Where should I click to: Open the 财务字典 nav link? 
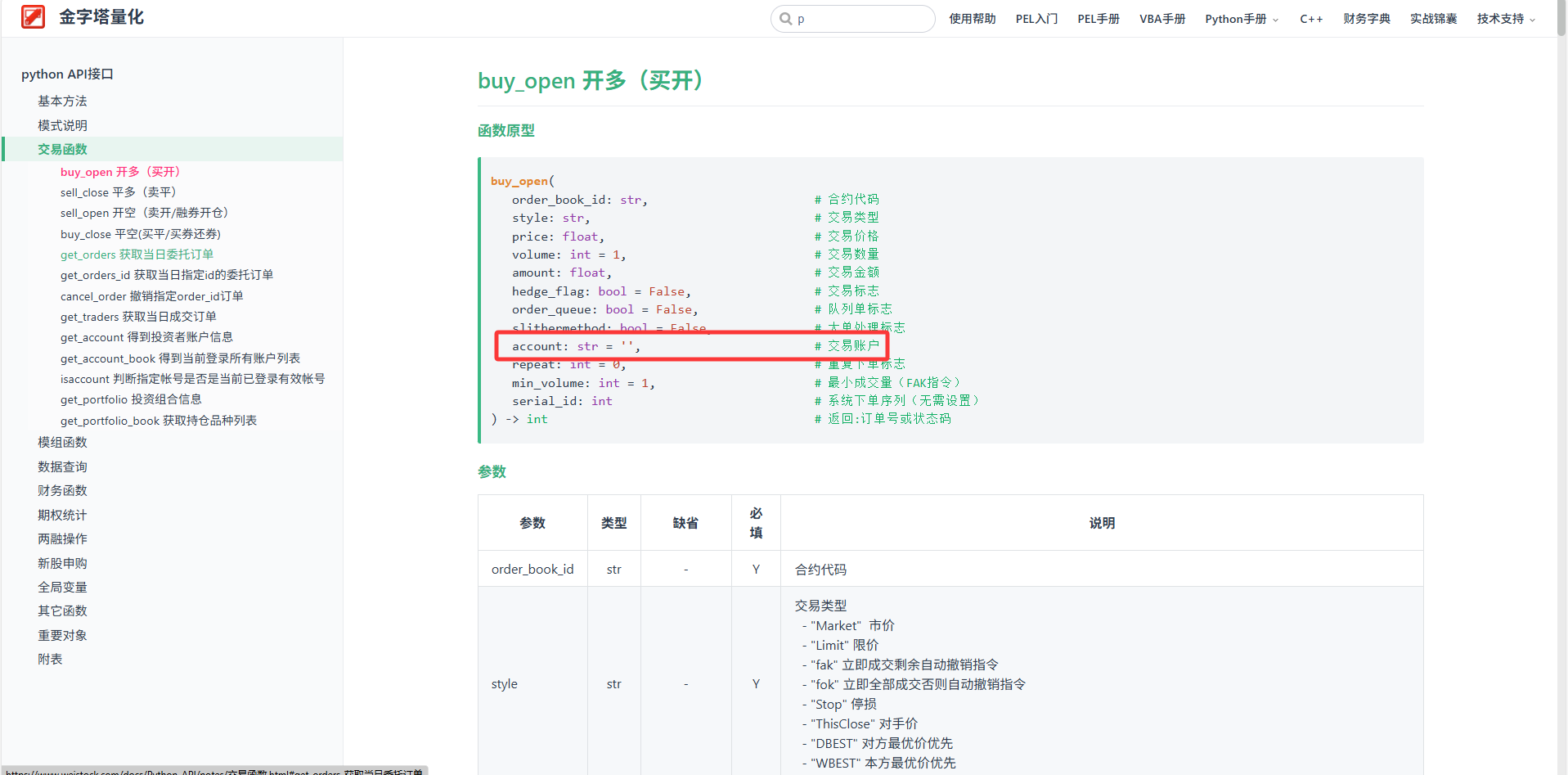pyautogui.click(x=1366, y=19)
